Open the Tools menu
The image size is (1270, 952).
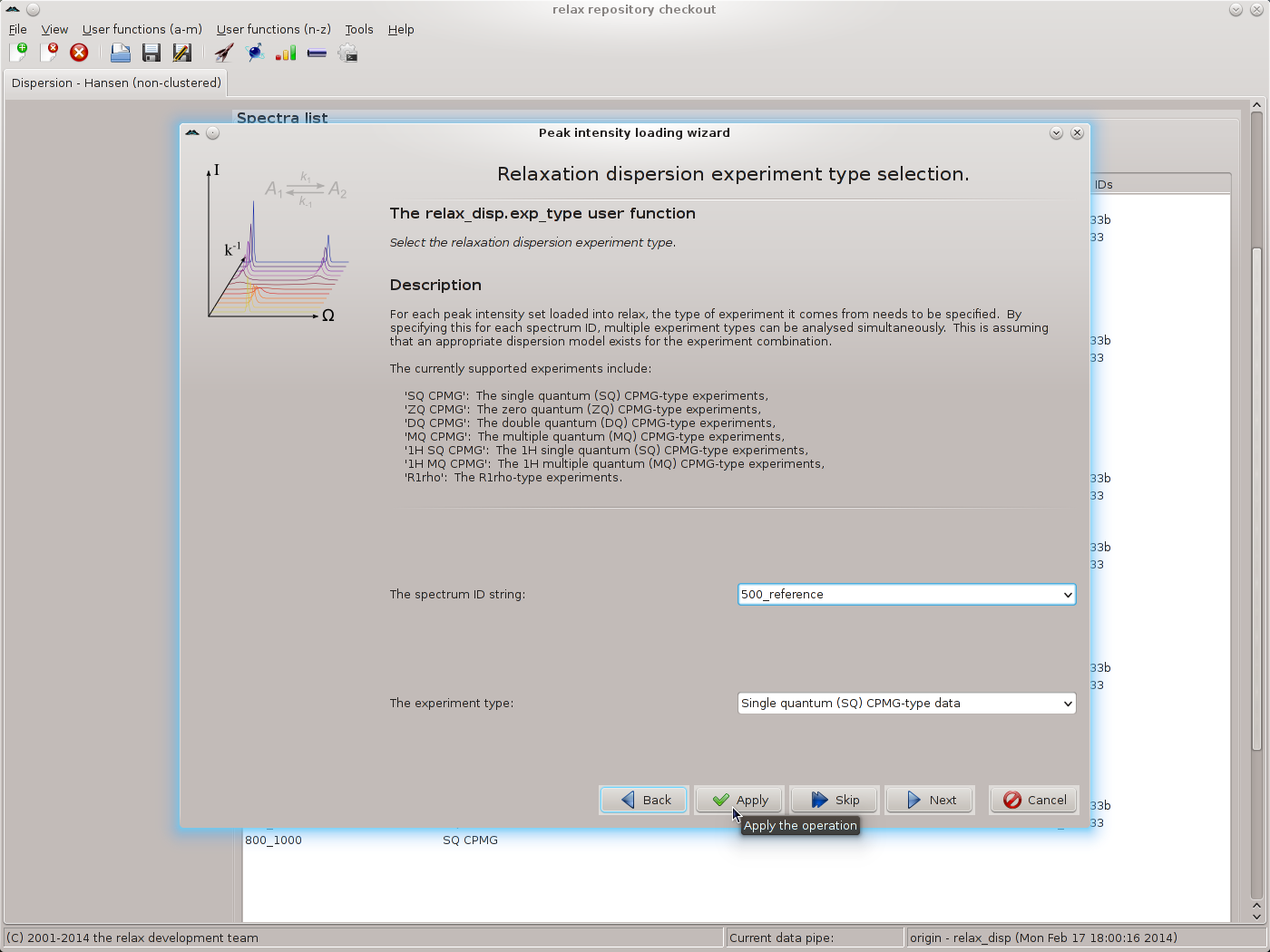click(358, 29)
